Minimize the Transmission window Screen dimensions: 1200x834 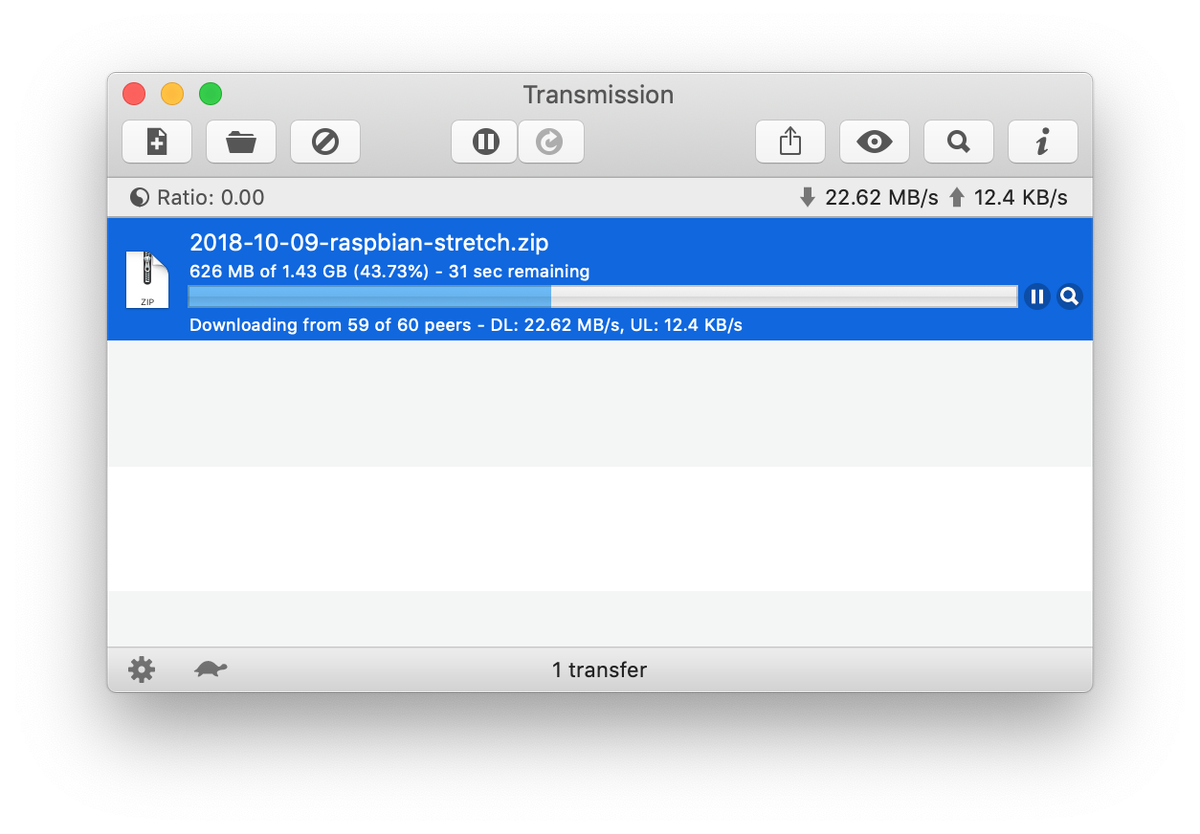(172, 94)
